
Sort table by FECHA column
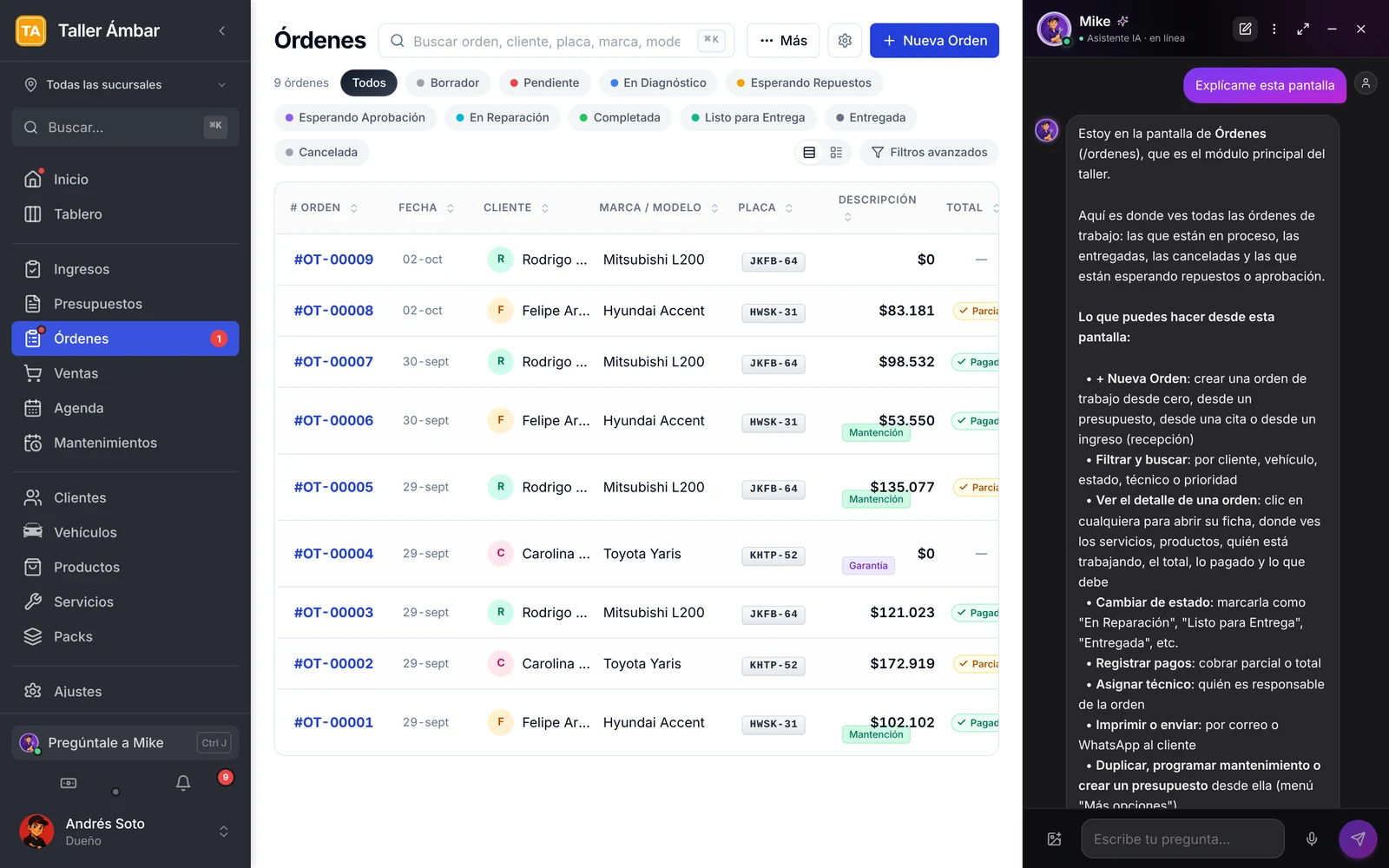click(x=426, y=208)
